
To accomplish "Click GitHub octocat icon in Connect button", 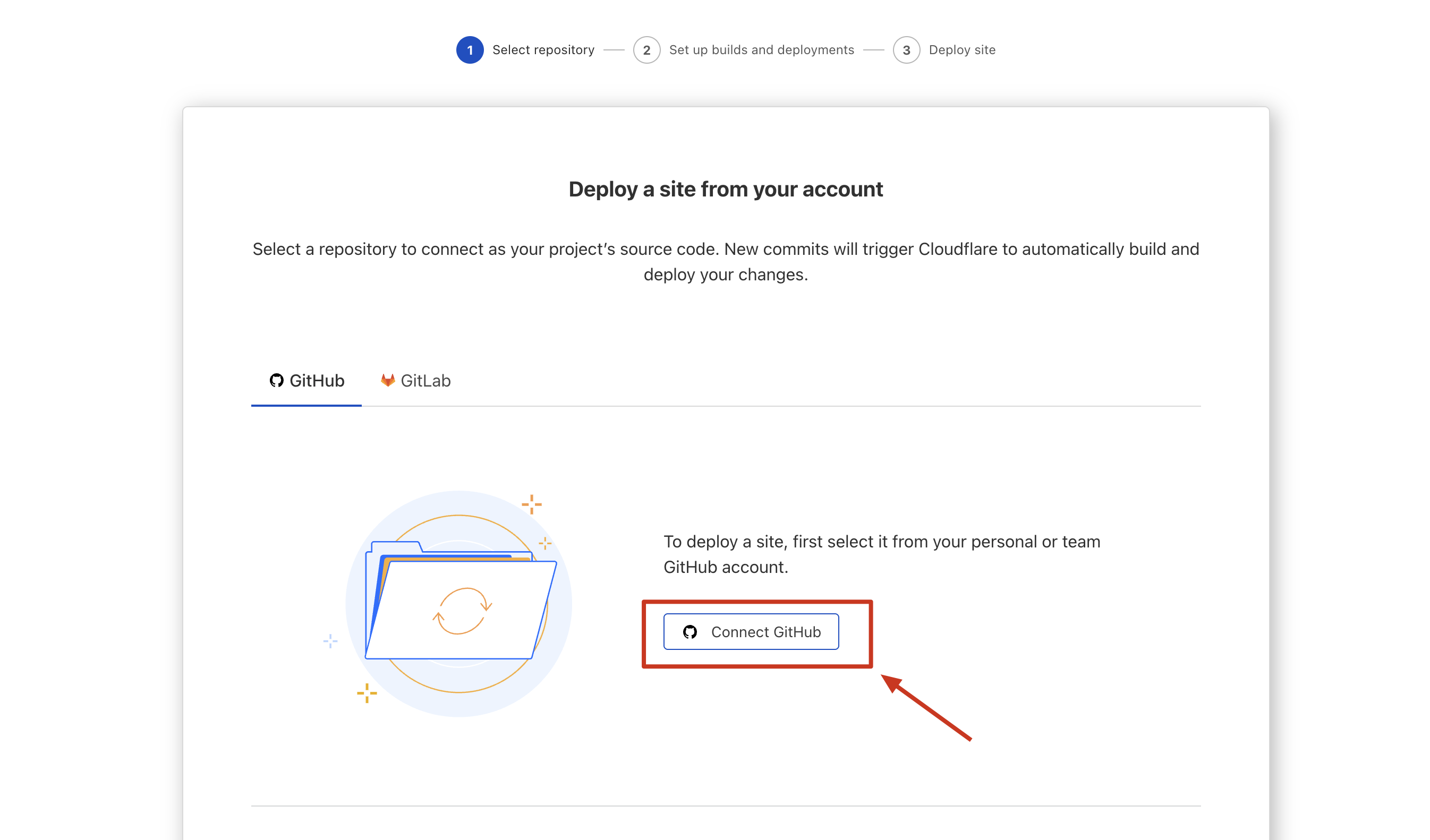I will [x=690, y=632].
